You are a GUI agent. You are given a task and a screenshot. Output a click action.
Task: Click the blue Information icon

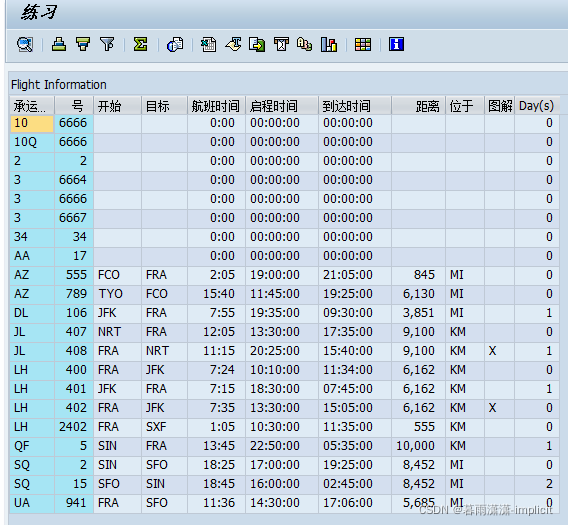(396, 45)
